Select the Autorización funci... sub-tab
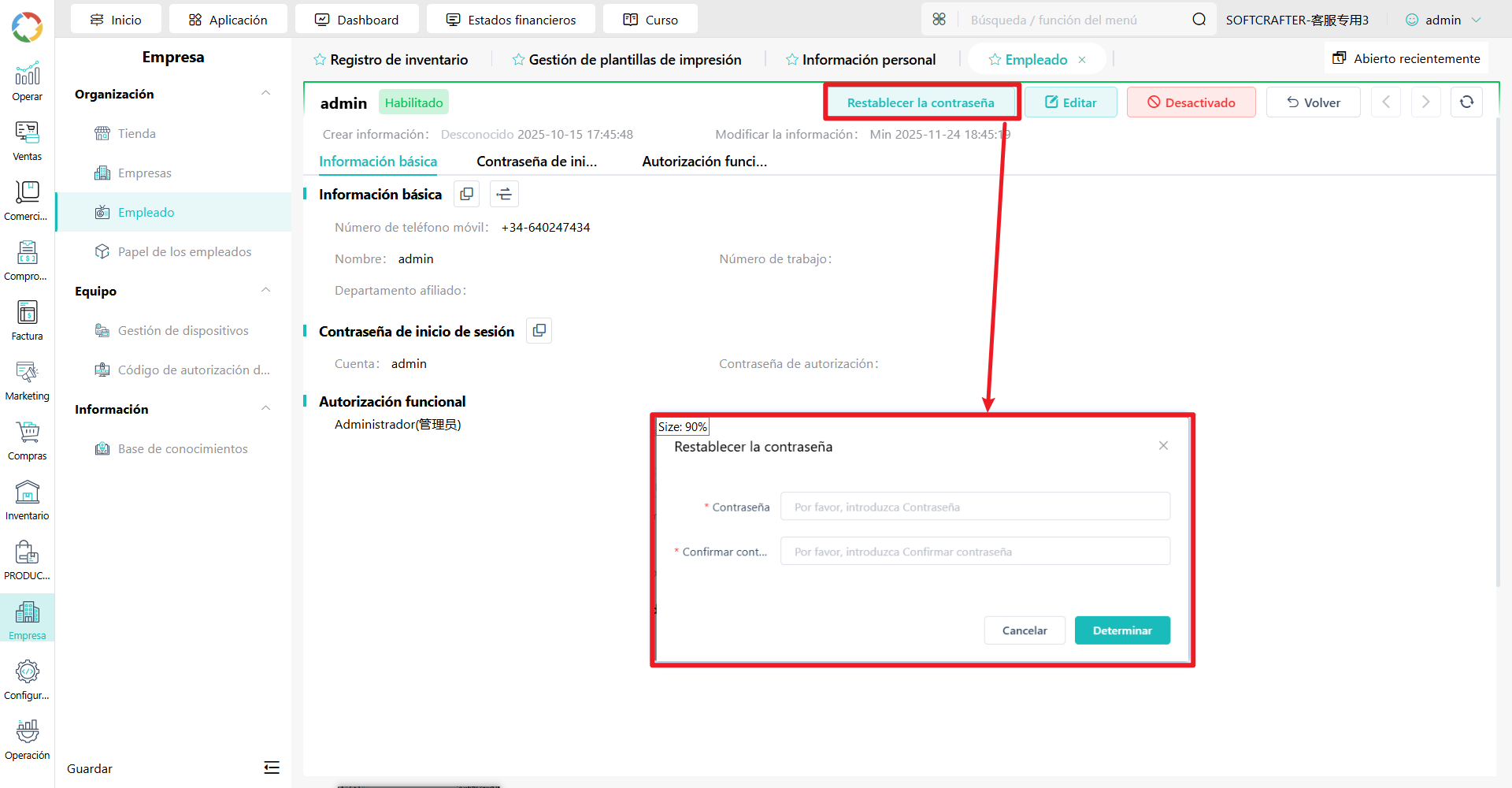 tap(705, 162)
